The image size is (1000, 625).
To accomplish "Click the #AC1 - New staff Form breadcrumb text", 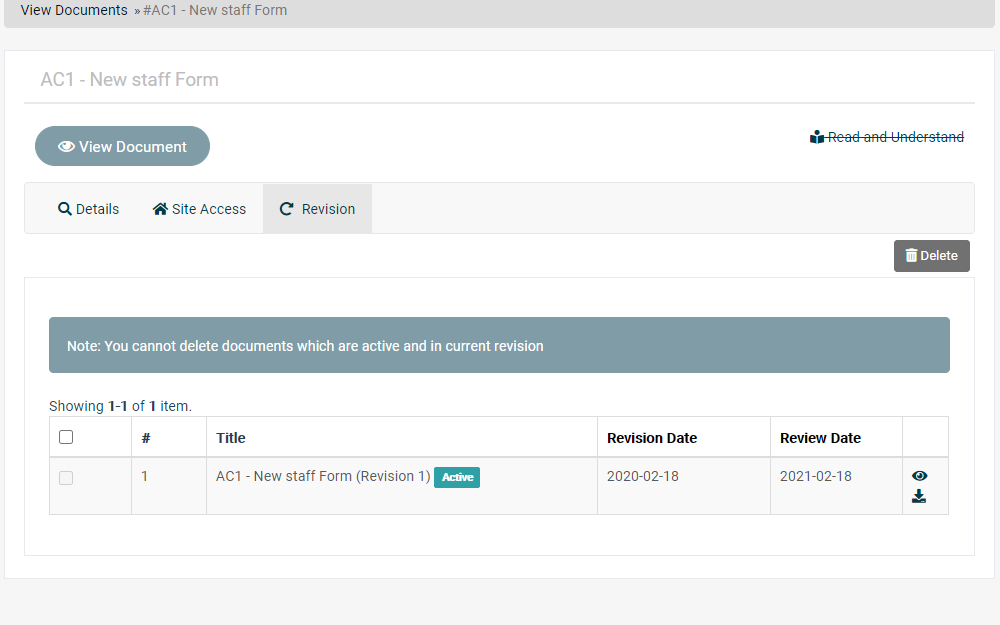I will click(x=215, y=10).
